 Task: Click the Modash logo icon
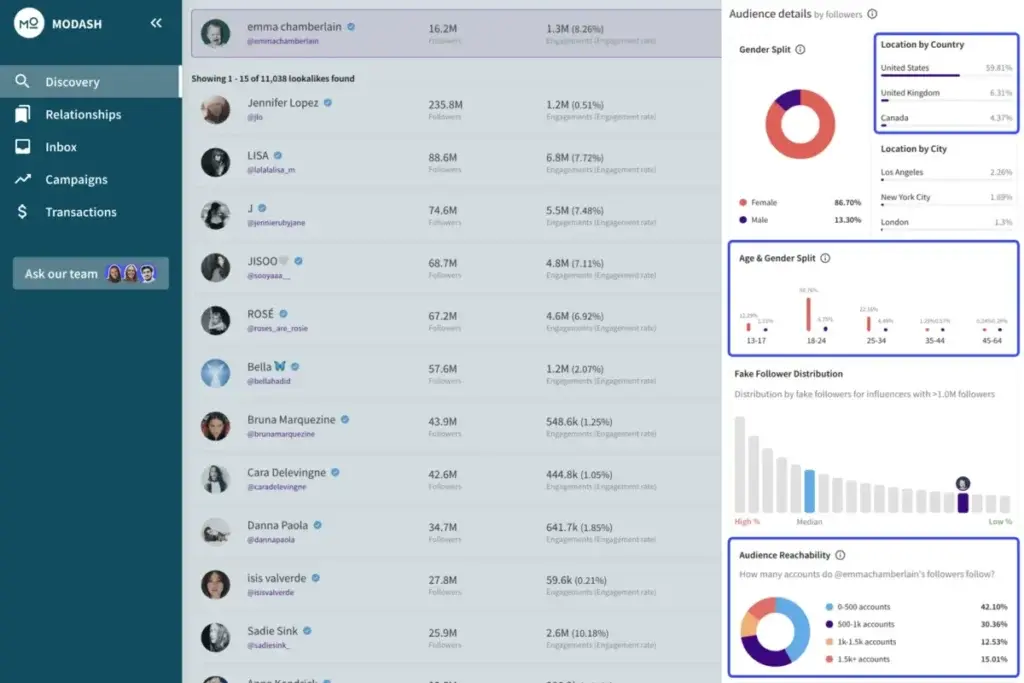click(x=28, y=22)
